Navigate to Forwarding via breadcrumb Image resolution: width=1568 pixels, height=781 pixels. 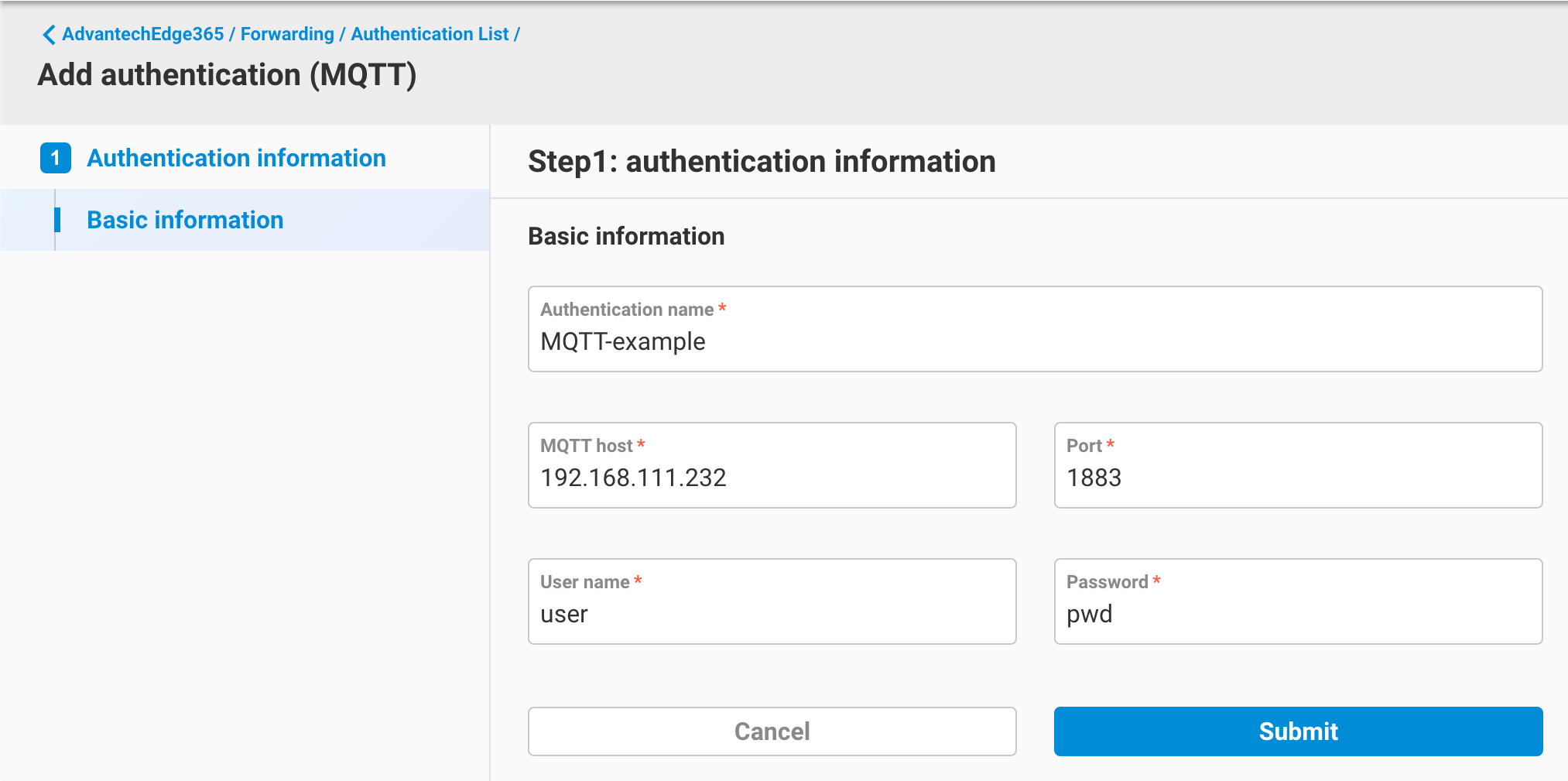point(286,34)
